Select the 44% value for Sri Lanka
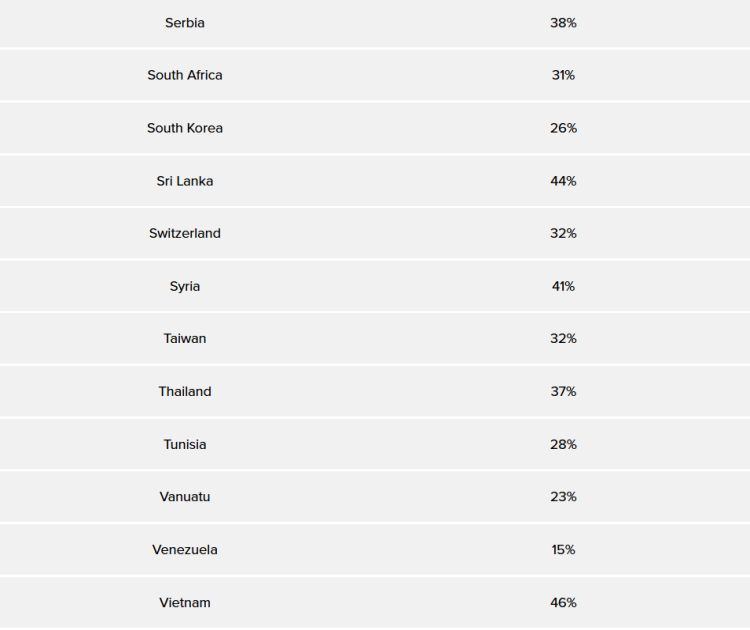The height and width of the screenshot is (630, 750). [x=563, y=181]
